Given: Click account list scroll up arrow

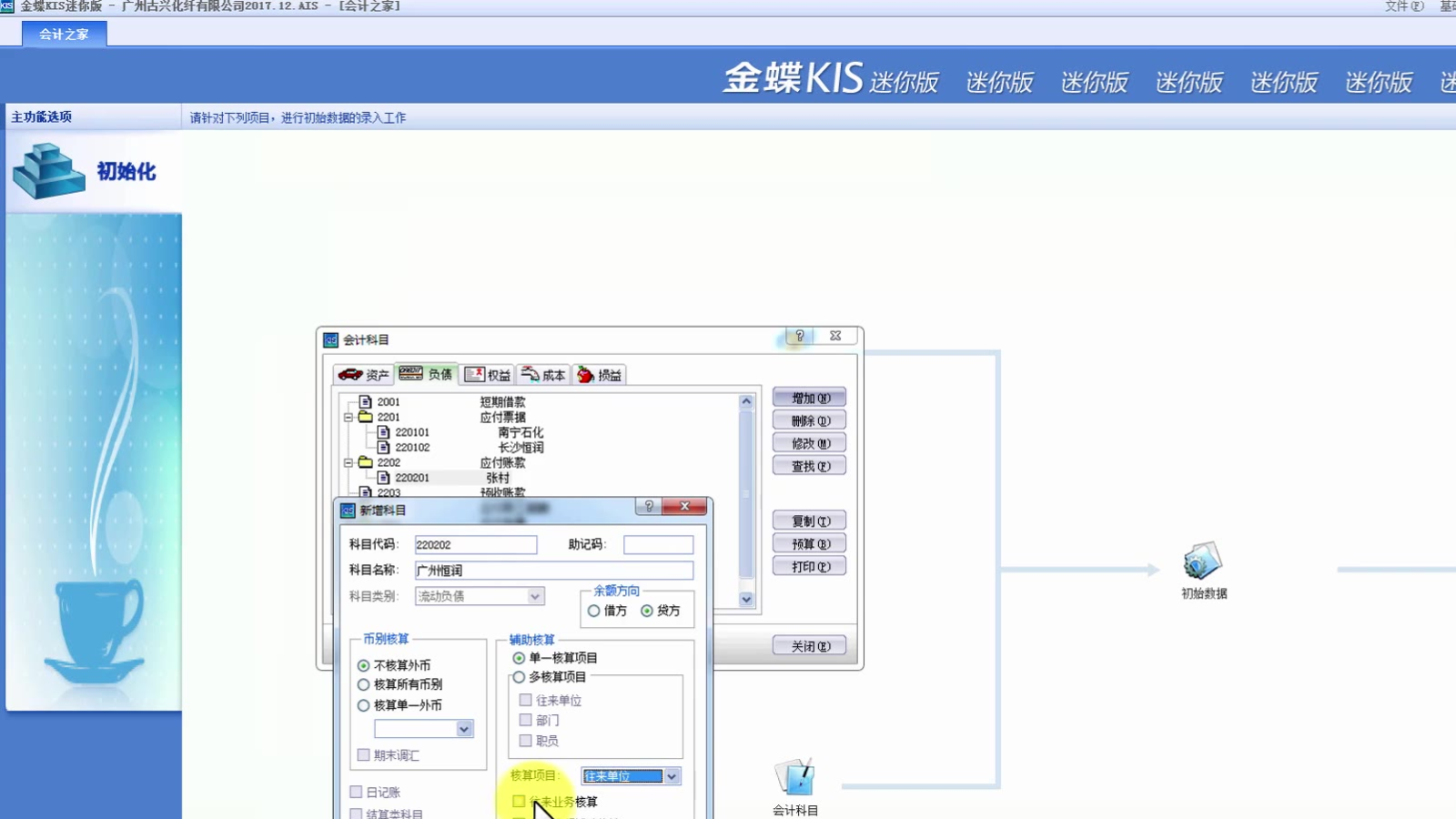Looking at the screenshot, I should 746,401.
